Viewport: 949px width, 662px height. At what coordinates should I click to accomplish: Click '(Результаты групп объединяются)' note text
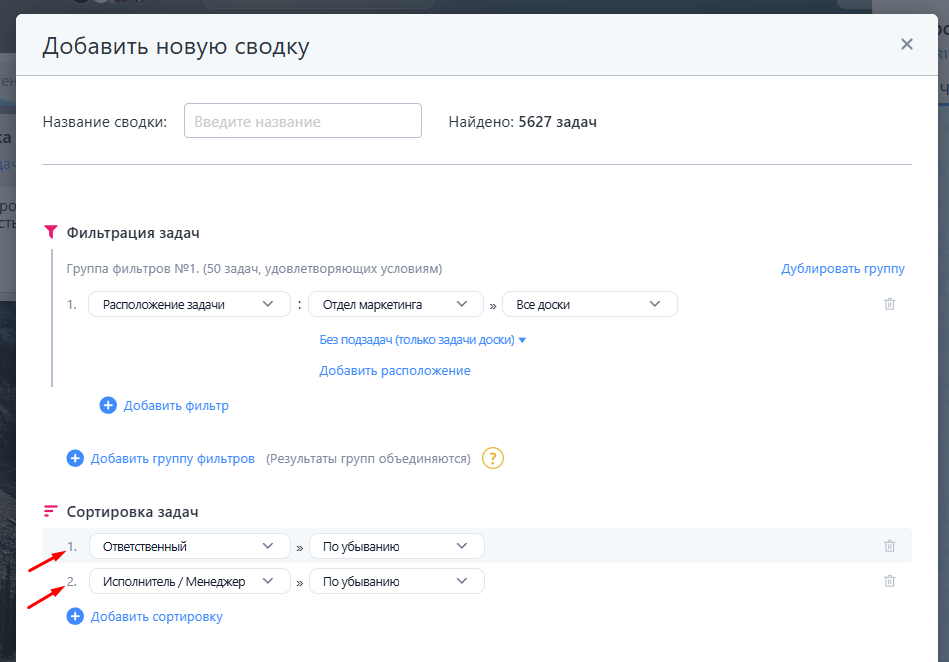click(368, 459)
